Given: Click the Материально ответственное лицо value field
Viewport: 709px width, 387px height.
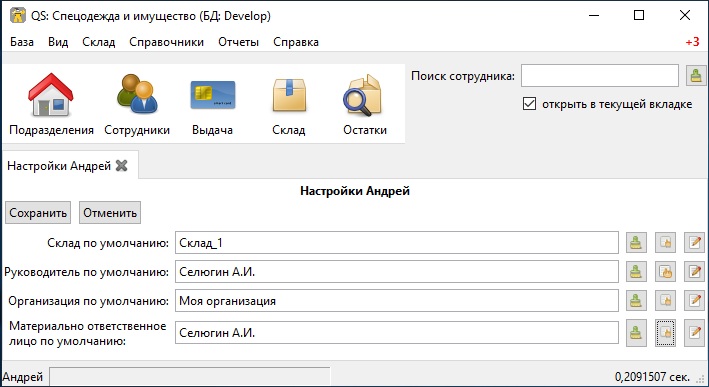Looking at the screenshot, I should [x=397, y=333].
